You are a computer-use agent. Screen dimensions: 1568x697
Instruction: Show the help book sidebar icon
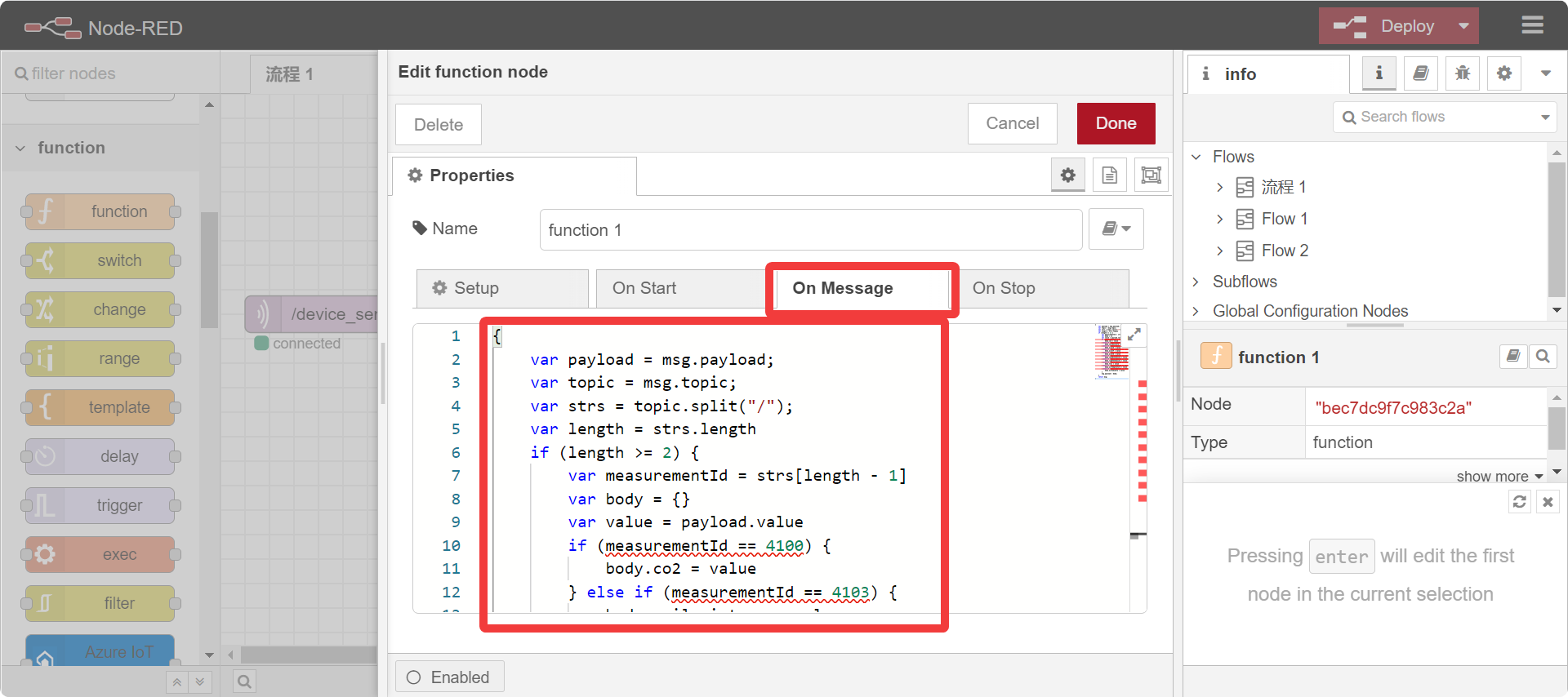pyautogui.click(x=1421, y=73)
